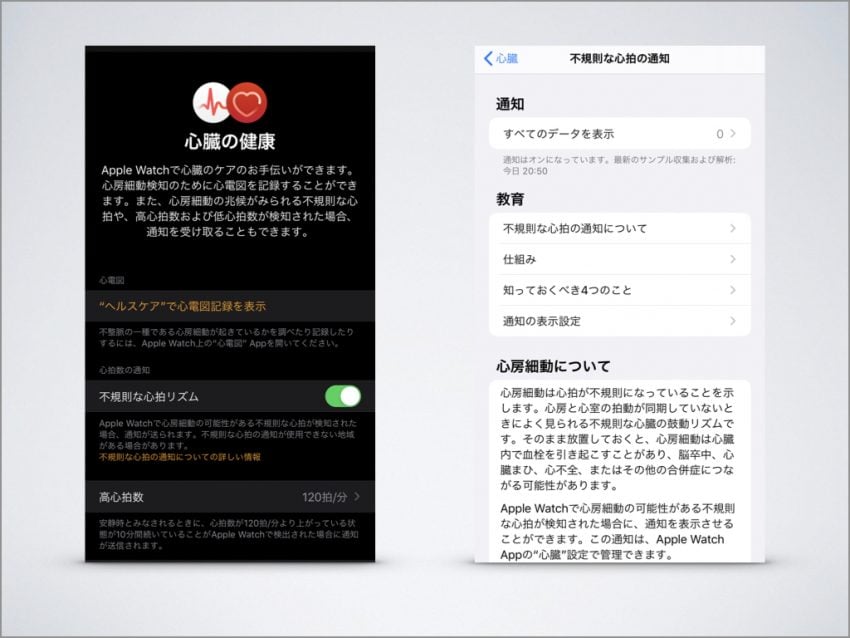Tap the chevron beside 120拍/分

click(x=357, y=497)
